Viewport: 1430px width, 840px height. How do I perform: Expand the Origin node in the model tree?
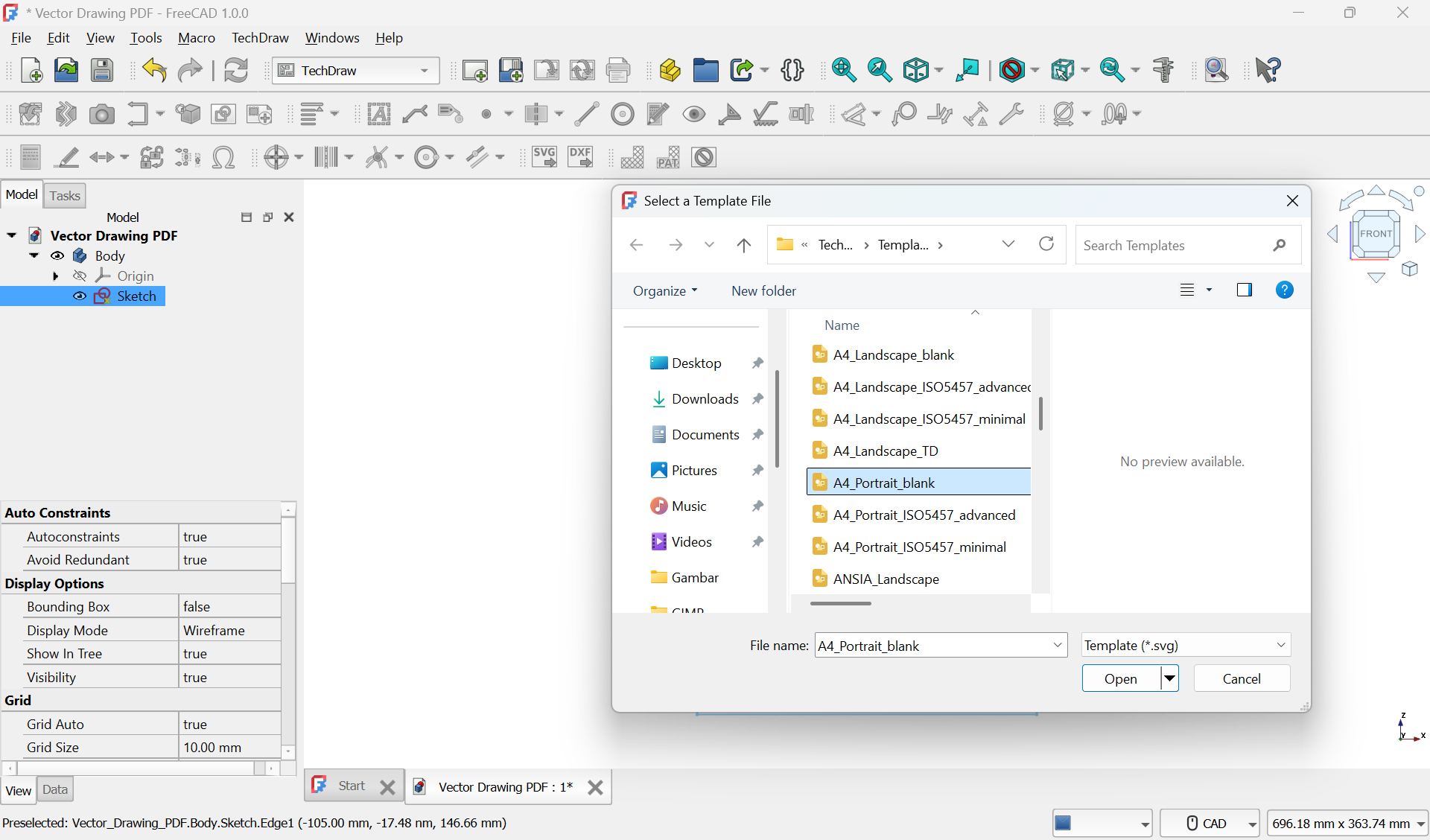(56, 276)
